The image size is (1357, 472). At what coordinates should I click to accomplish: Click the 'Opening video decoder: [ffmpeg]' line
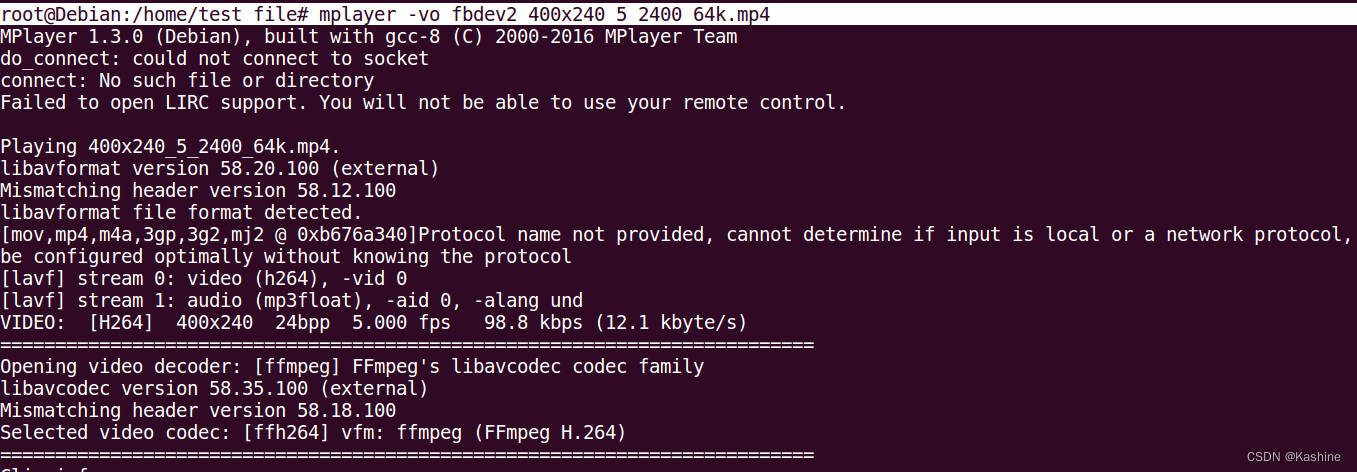click(352, 366)
